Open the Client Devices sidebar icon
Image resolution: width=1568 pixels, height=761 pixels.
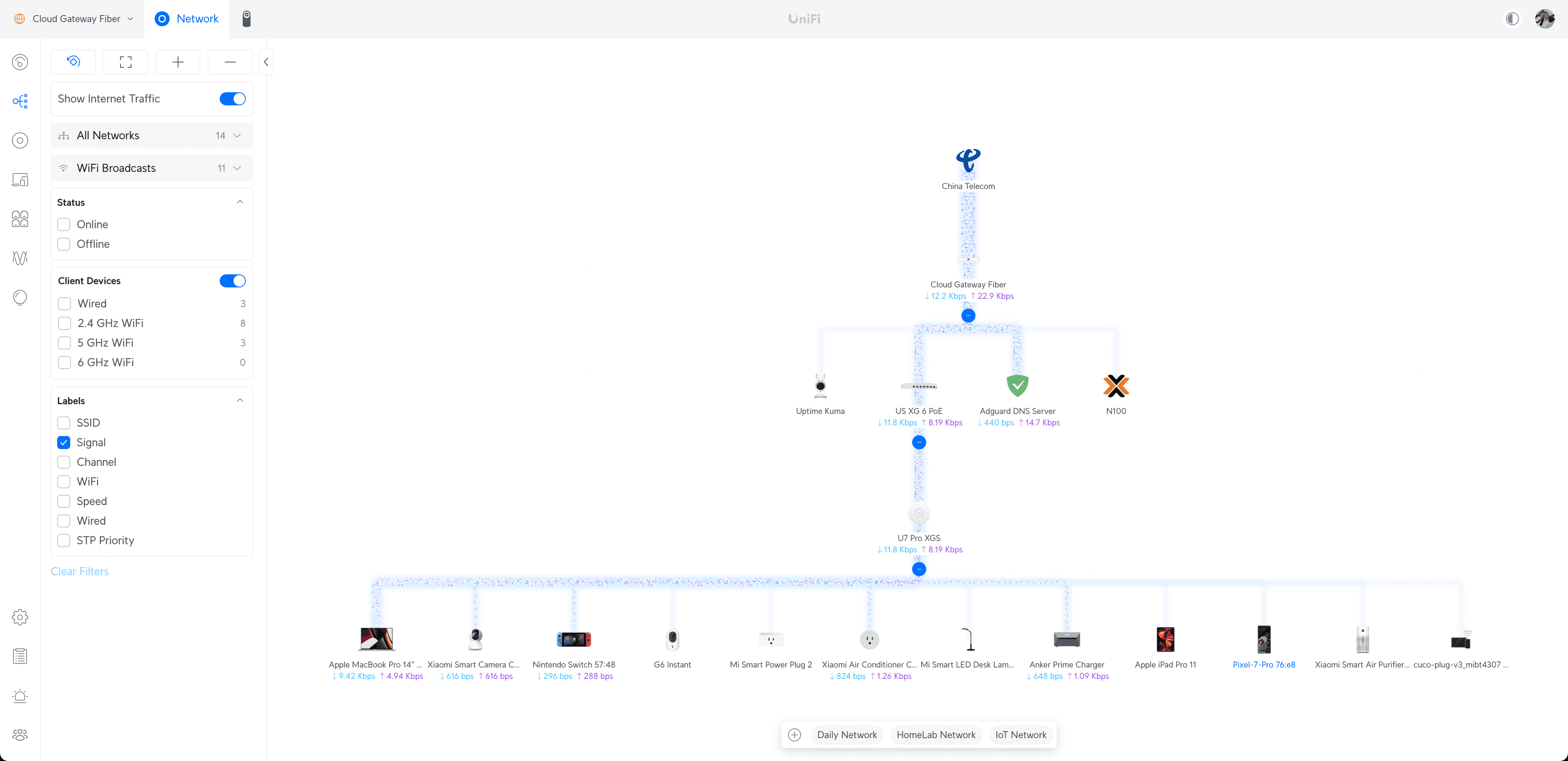click(x=20, y=180)
